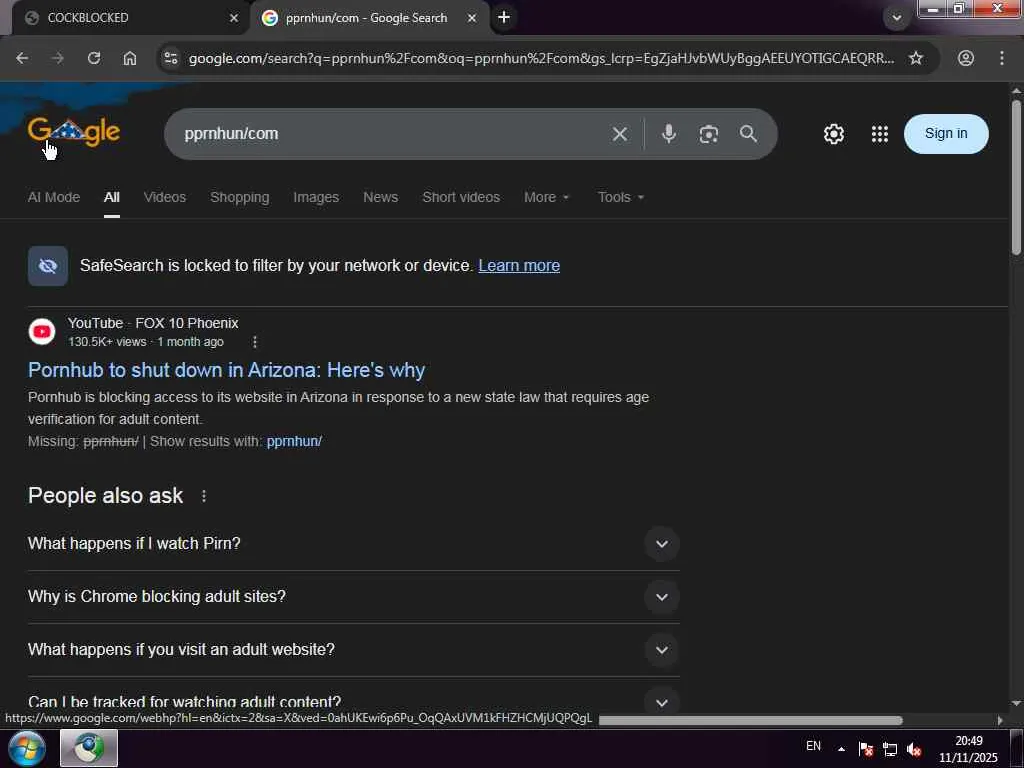Viewport: 1024px width, 768px height.
Task: Search by image with camera lens icon
Action: pos(709,134)
